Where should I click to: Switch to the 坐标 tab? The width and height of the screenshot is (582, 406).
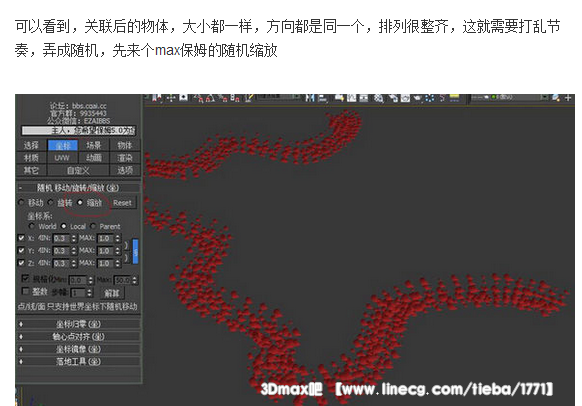pos(63,145)
